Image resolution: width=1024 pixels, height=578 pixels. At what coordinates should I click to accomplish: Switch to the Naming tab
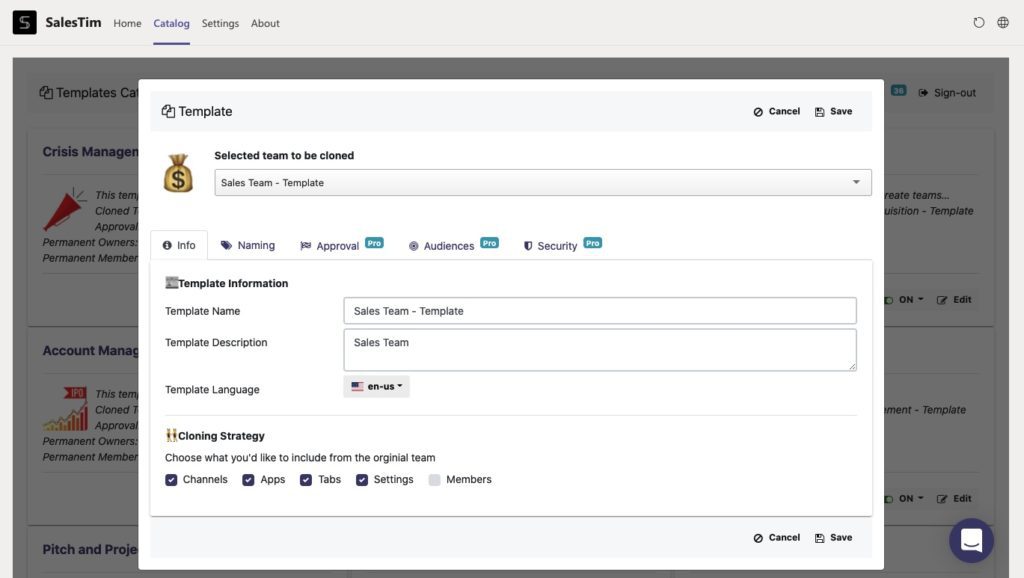pos(248,246)
